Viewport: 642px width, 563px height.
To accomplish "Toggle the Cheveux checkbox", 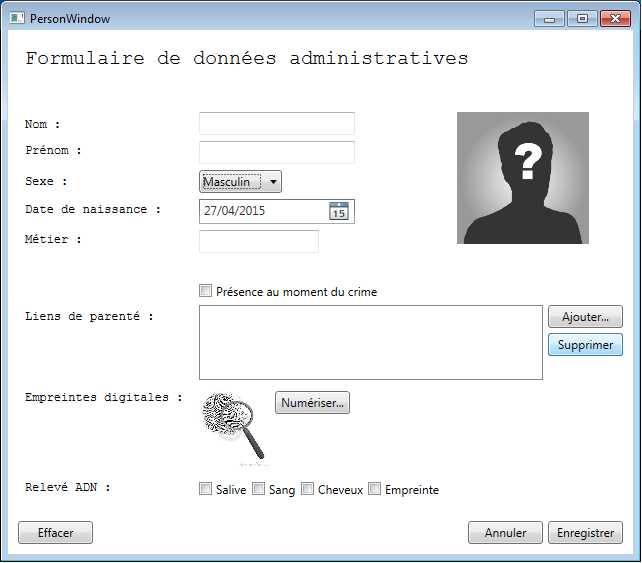I will coord(308,489).
